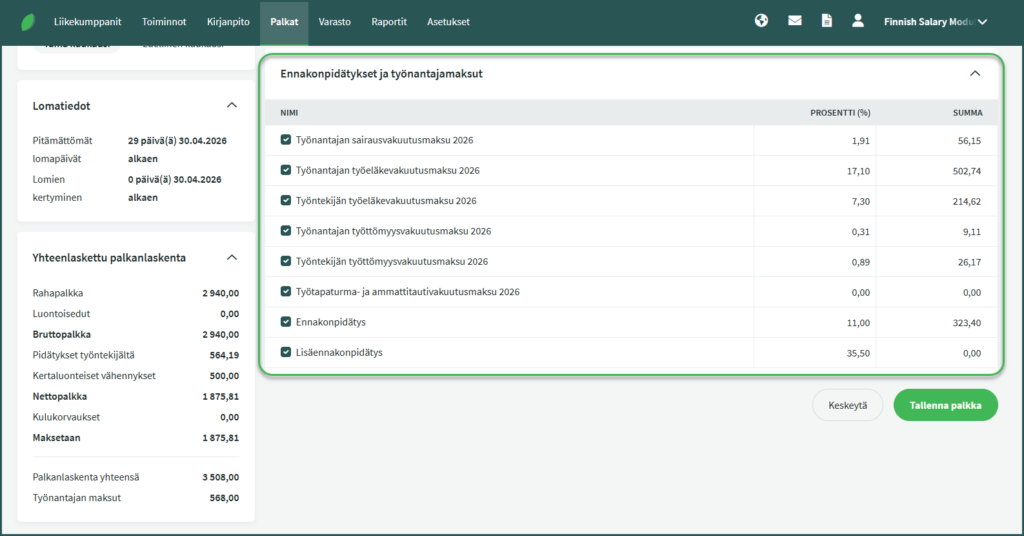Uncheck Työnantajan sairausvakuutusmaksu 2026 checkbox

pos(286,141)
